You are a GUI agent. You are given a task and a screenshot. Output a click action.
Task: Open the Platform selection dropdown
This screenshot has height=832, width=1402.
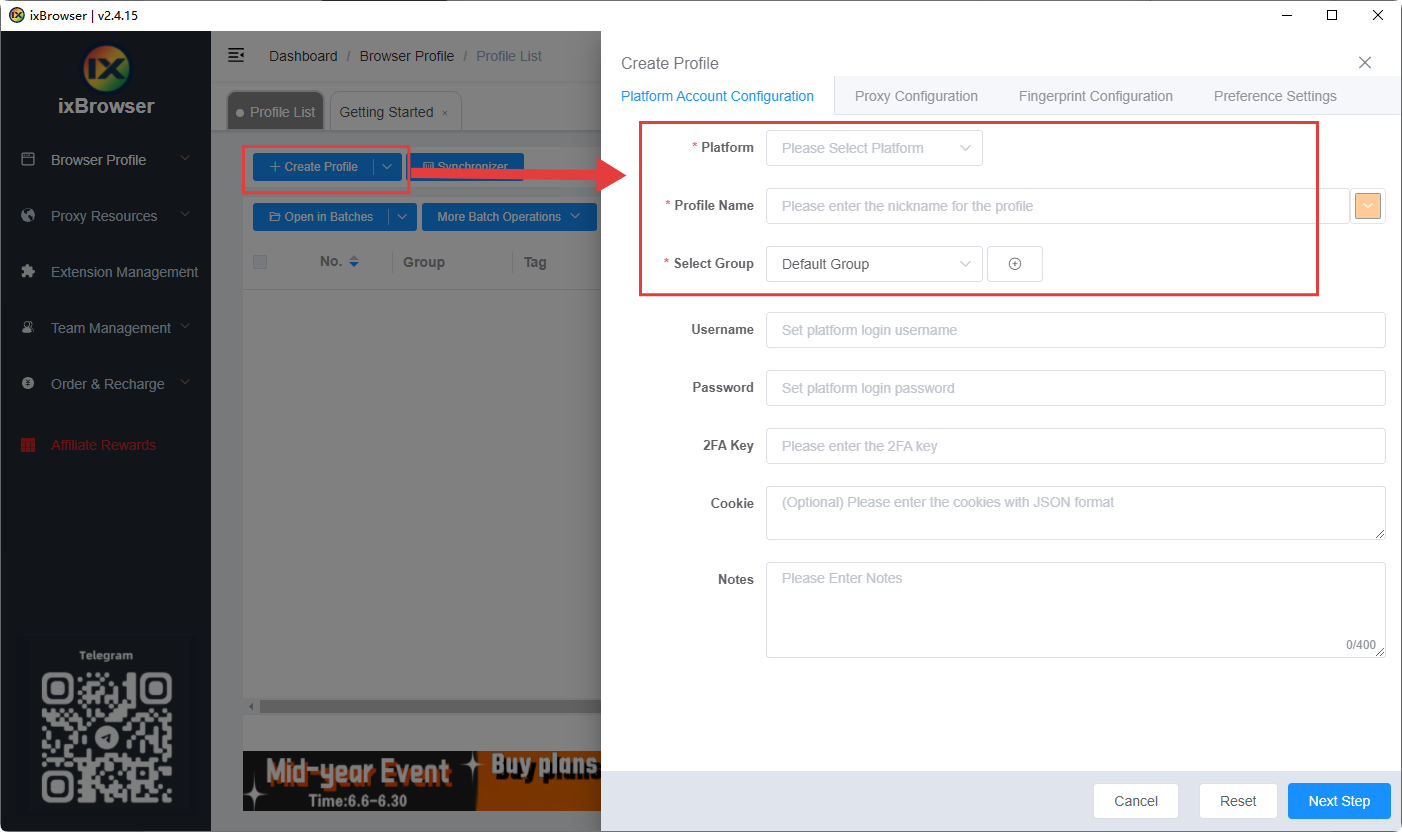pos(874,148)
